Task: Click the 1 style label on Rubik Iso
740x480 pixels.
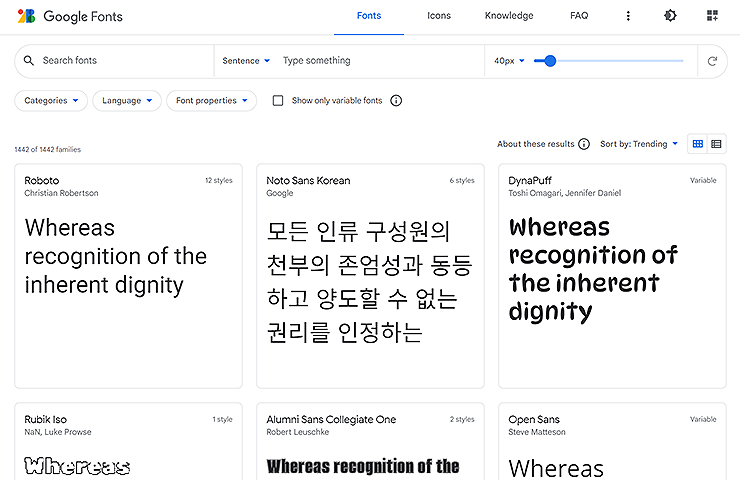Action: coord(222,419)
